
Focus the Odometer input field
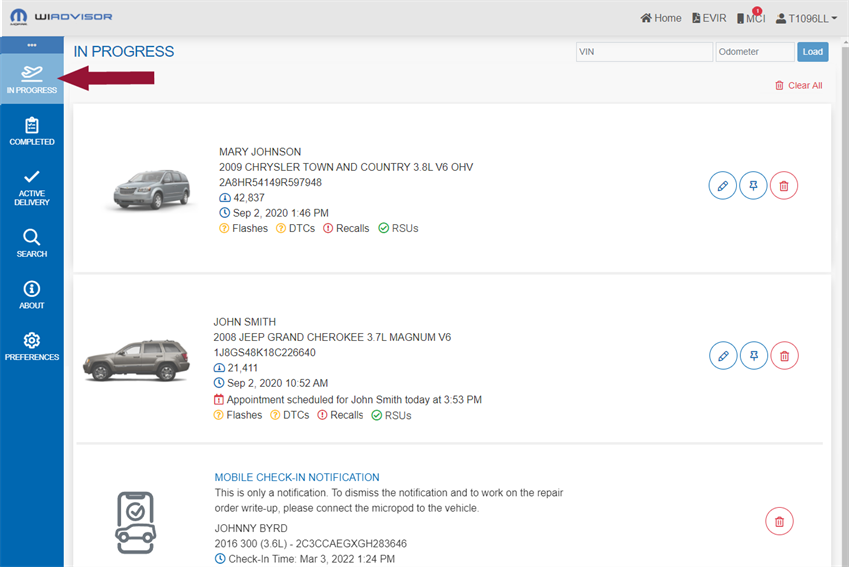pyautogui.click(x=755, y=52)
